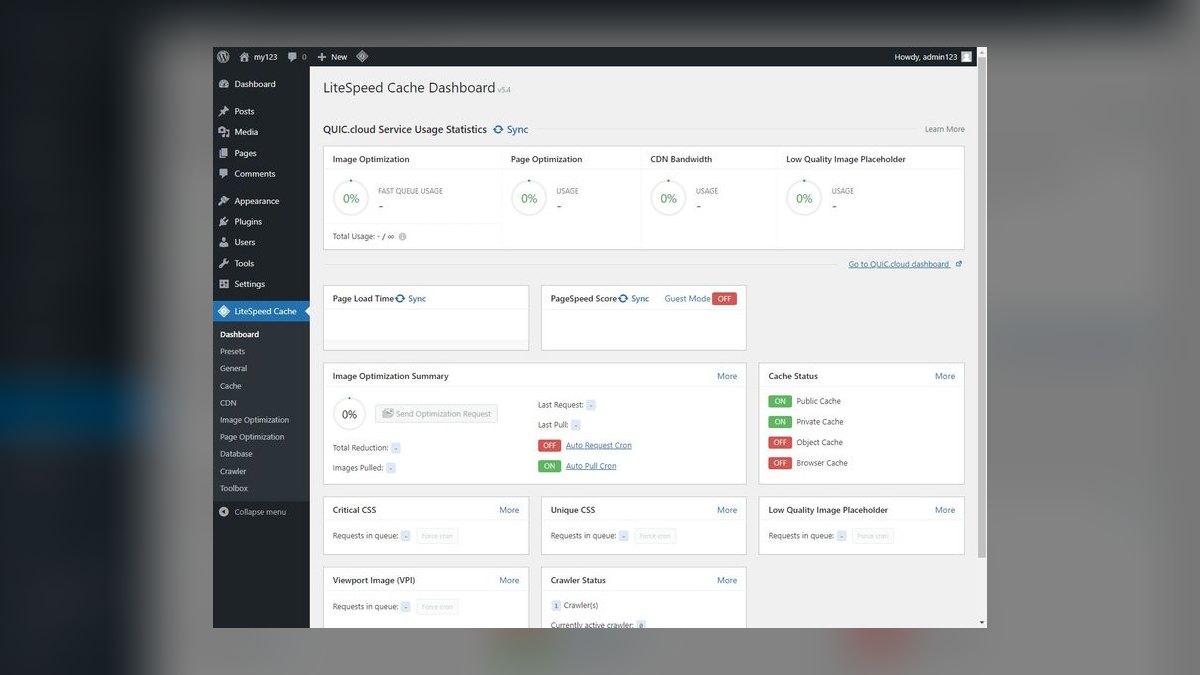
Task: Toggle the Public Cache ON badge
Action: pos(780,401)
